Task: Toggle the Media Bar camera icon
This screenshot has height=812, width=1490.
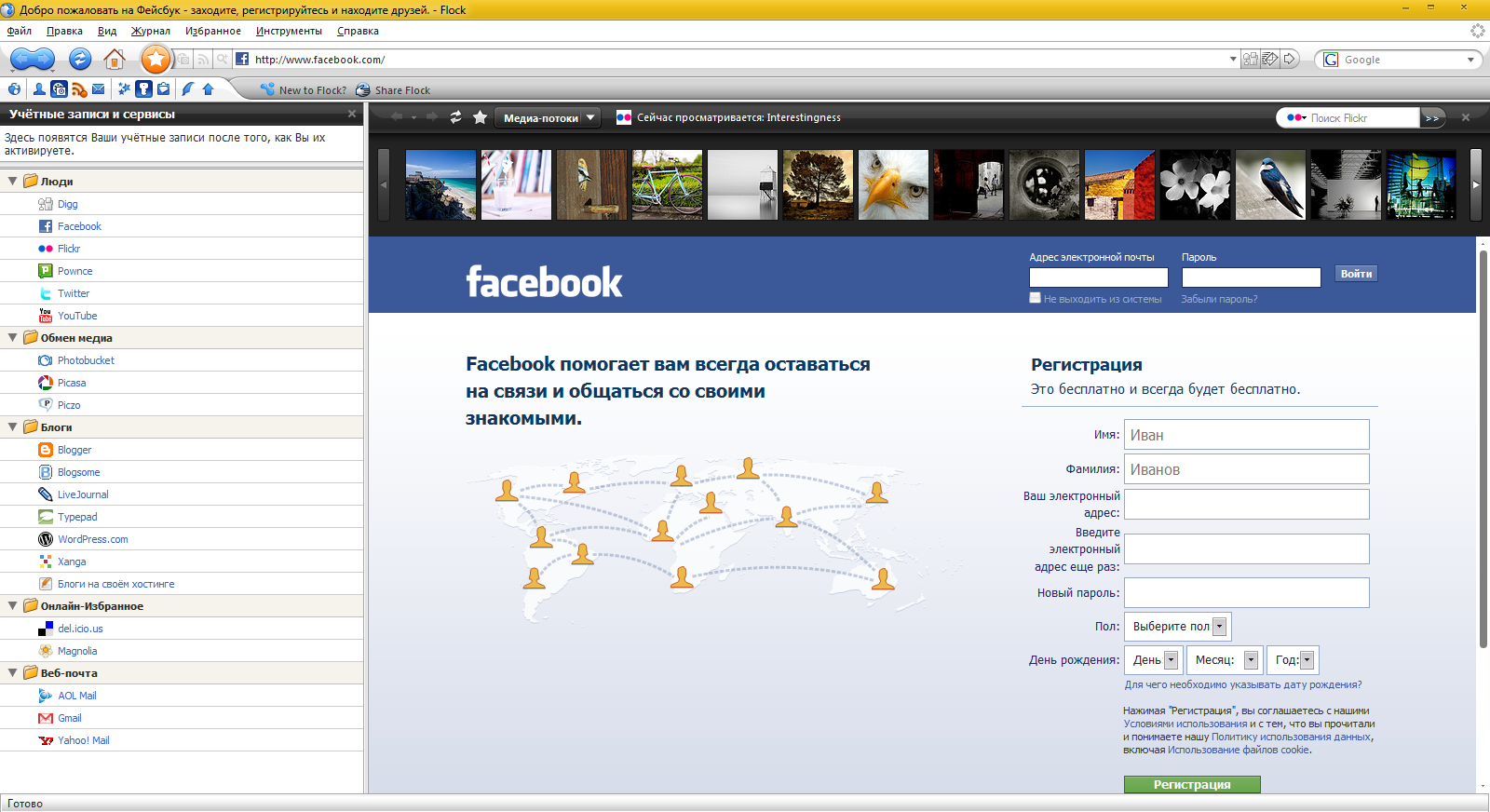Action: (x=59, y=89)
